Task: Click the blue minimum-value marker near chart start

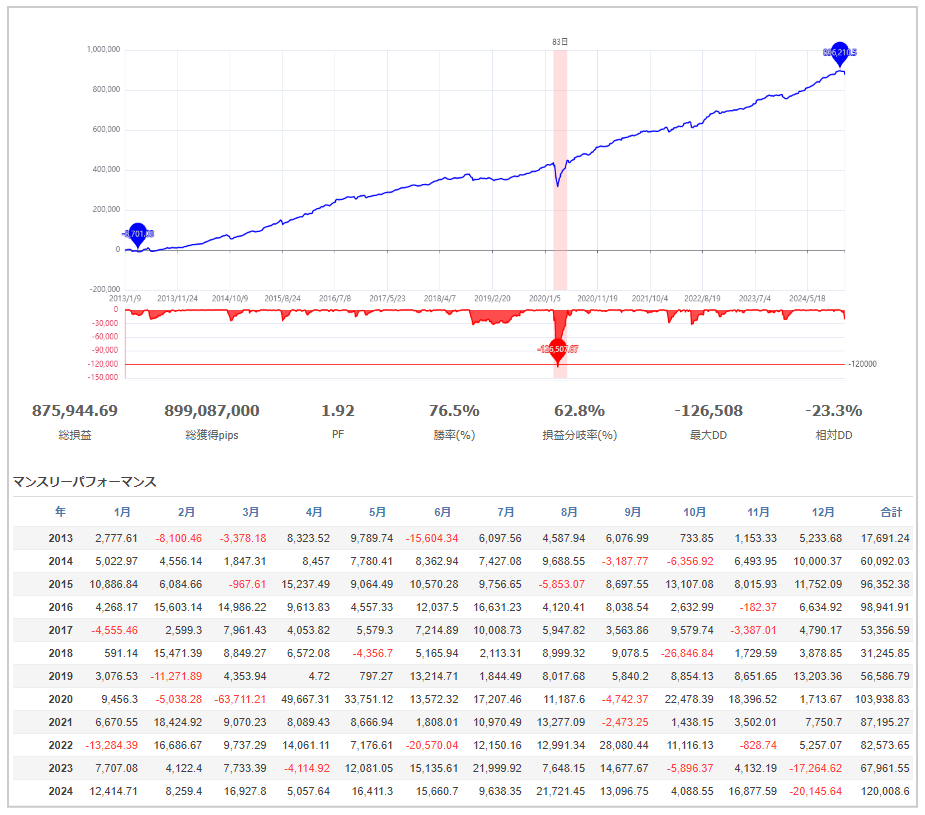Action: (137, 234)
